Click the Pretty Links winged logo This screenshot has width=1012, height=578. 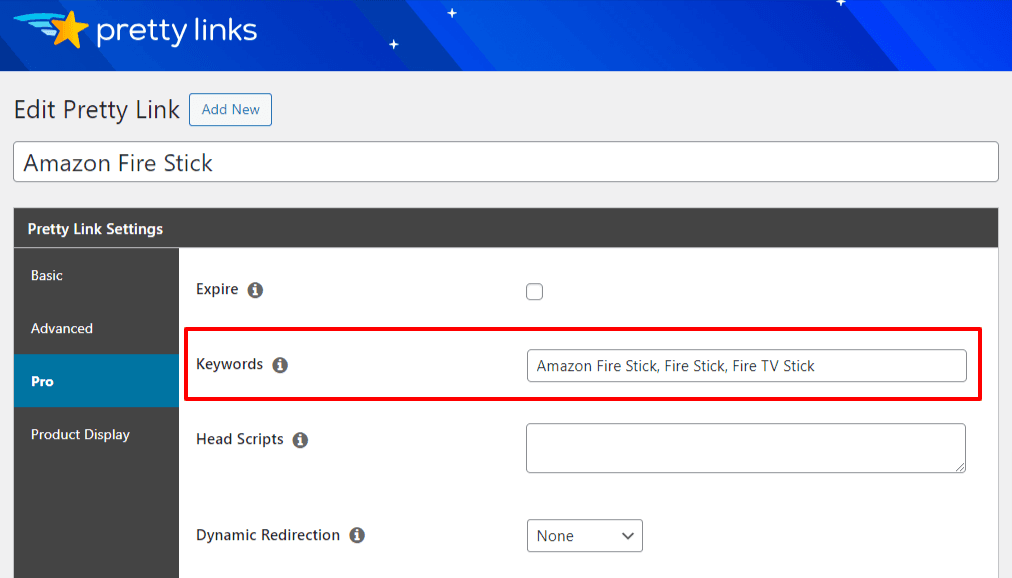(48, 29)
